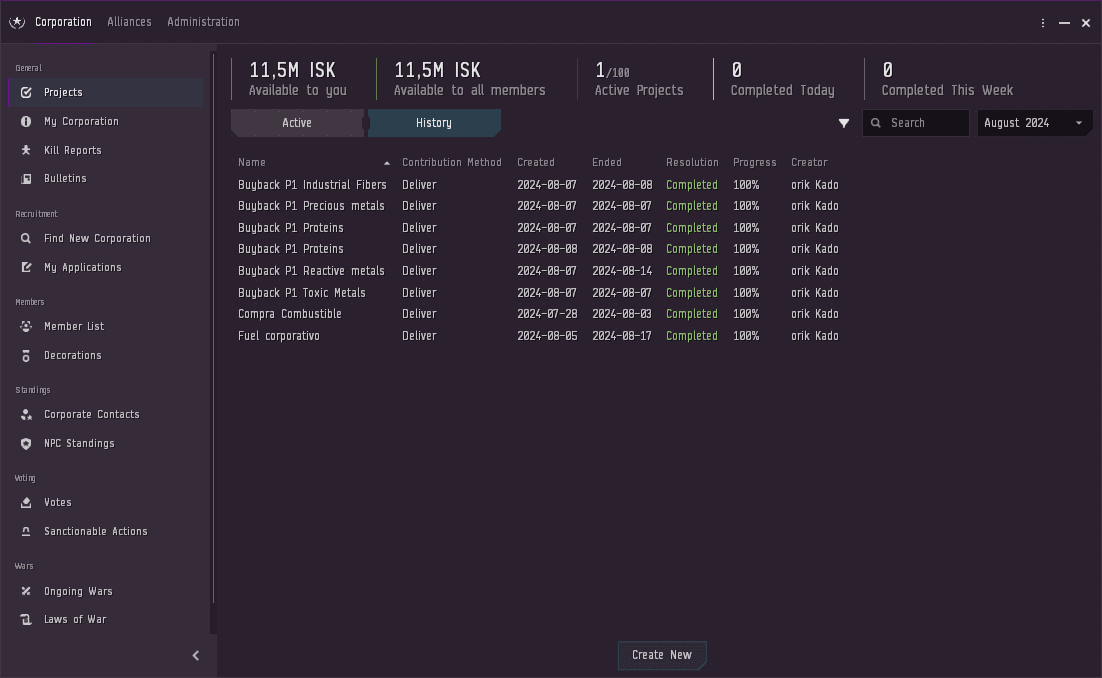Open My Corporation info icon
The image size is (1102, 678).
click(x=26, y=121)
